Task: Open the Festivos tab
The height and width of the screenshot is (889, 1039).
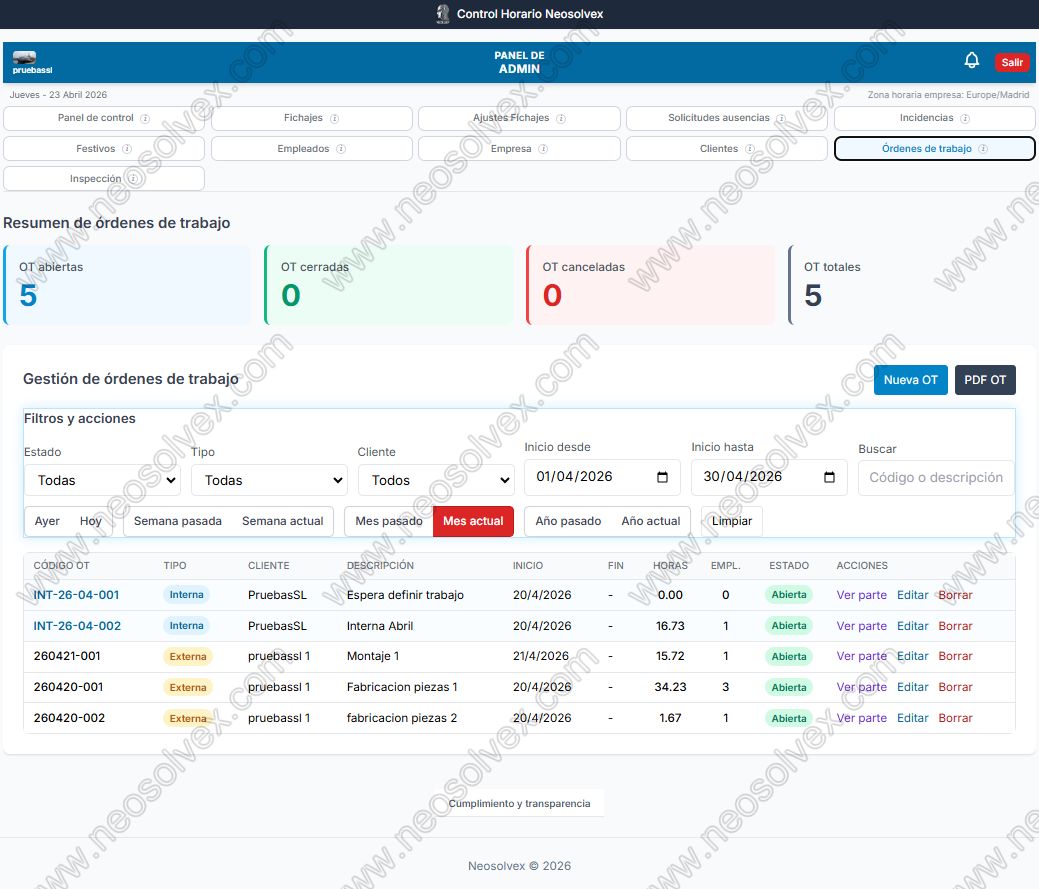Action: 104,148
